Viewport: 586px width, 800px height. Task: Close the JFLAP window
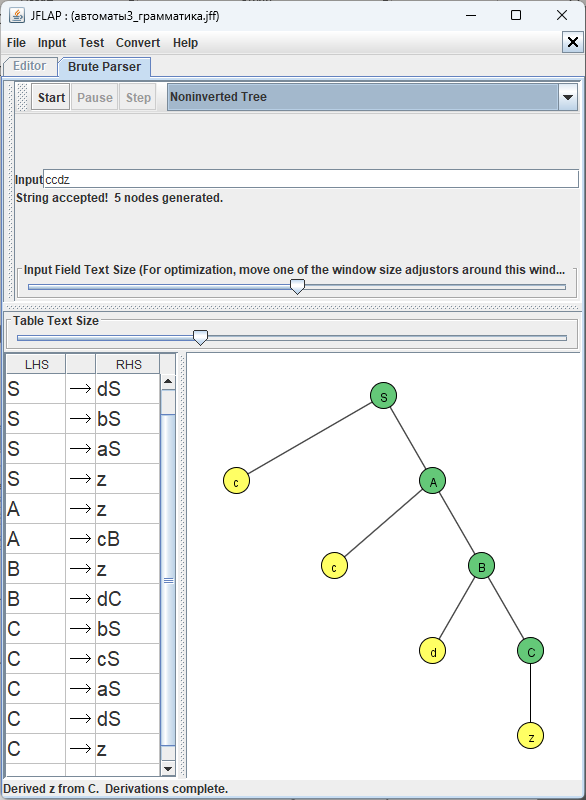[562, 15]
